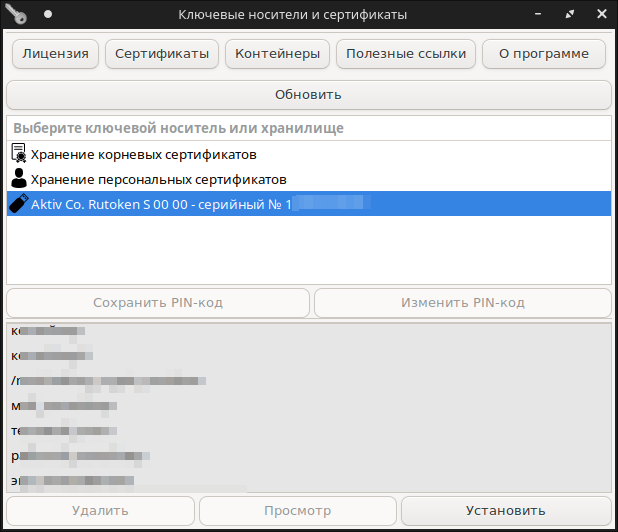
Task: Open the Лицензия section
Action: pos(56,54)
